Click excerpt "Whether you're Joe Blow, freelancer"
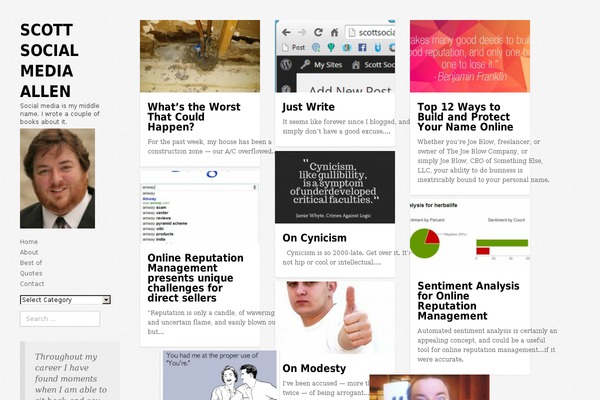 point(483,161)
